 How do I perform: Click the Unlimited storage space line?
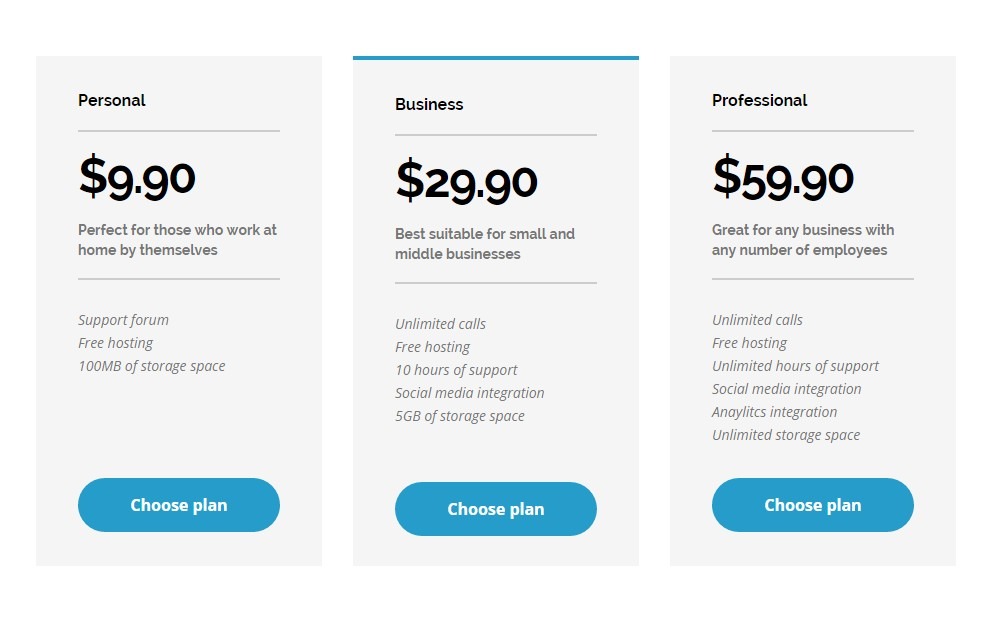(786, 435)
